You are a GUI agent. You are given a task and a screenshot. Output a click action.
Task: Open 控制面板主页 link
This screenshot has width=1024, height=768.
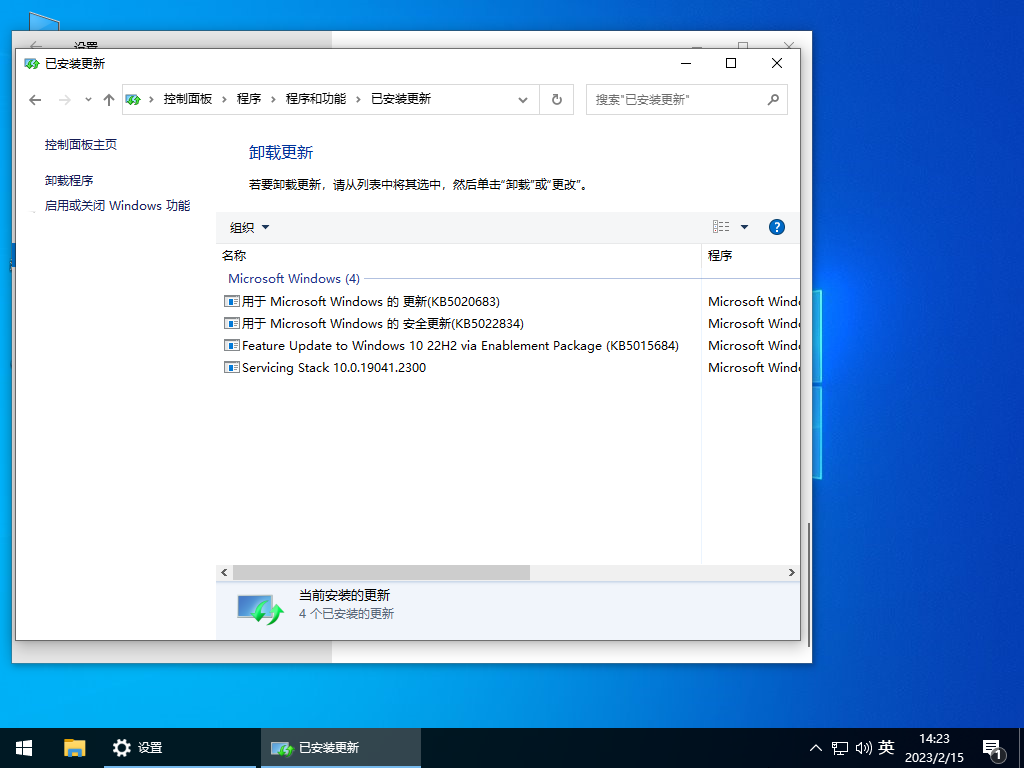[81, 144]
